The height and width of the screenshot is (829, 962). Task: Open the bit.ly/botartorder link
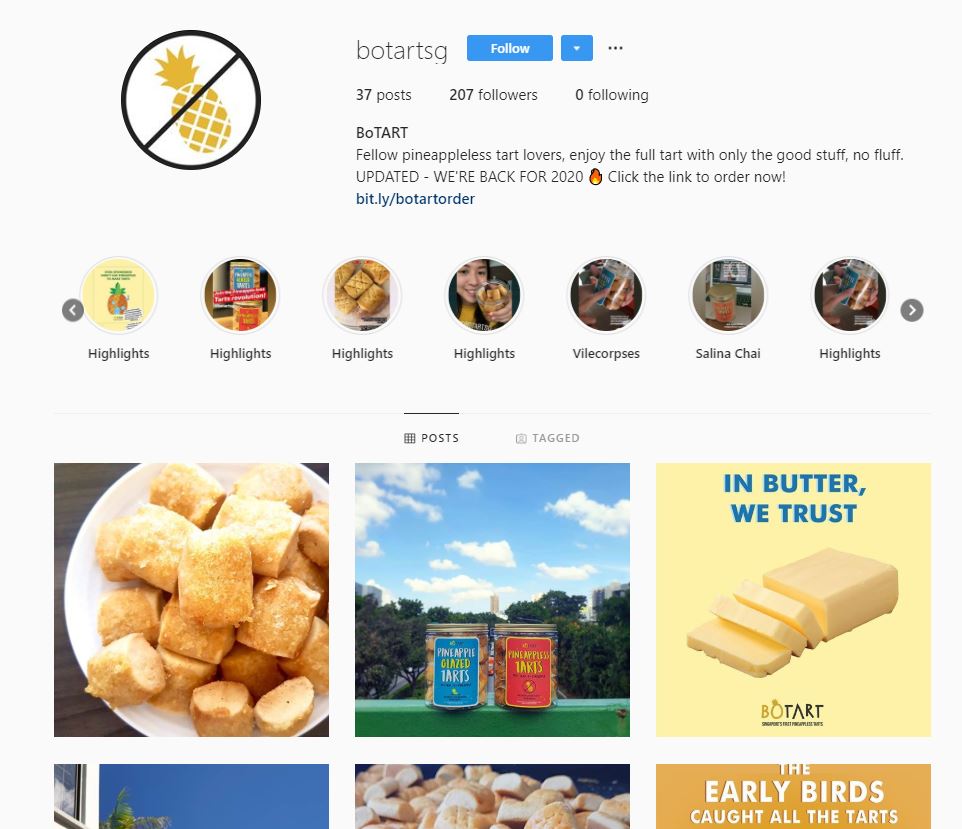415,199
